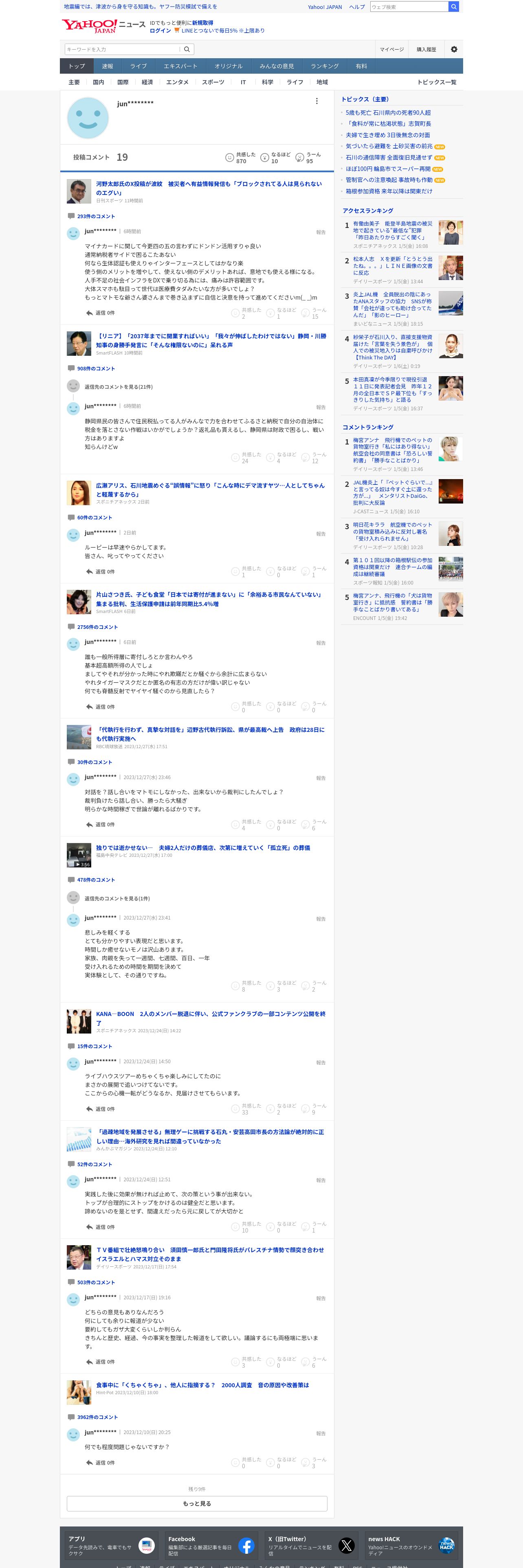
Task: Open access ranking 1 有働由美子 article
Action: click(x=393, y=231)
